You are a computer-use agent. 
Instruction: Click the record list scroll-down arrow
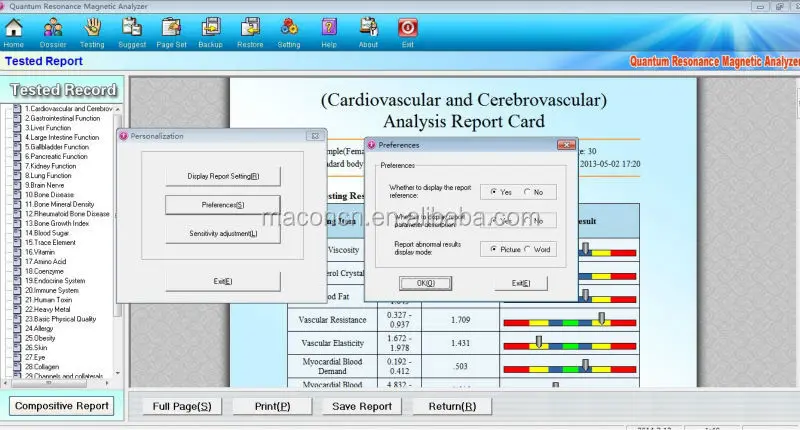[x=118, y=373]
